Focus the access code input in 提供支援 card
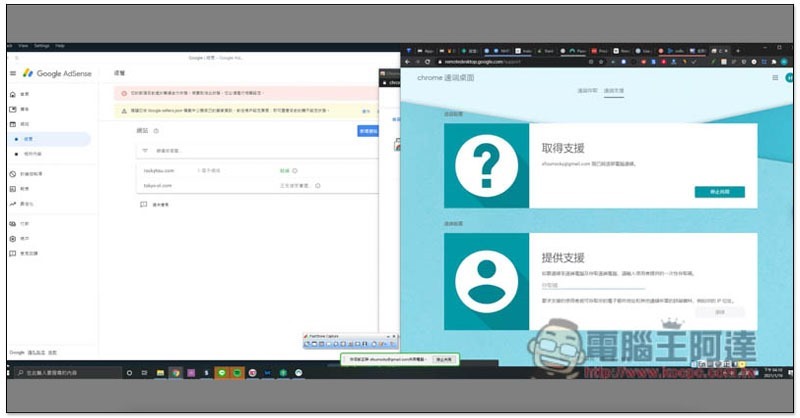 pyautogui.click(x=593, y=285)
